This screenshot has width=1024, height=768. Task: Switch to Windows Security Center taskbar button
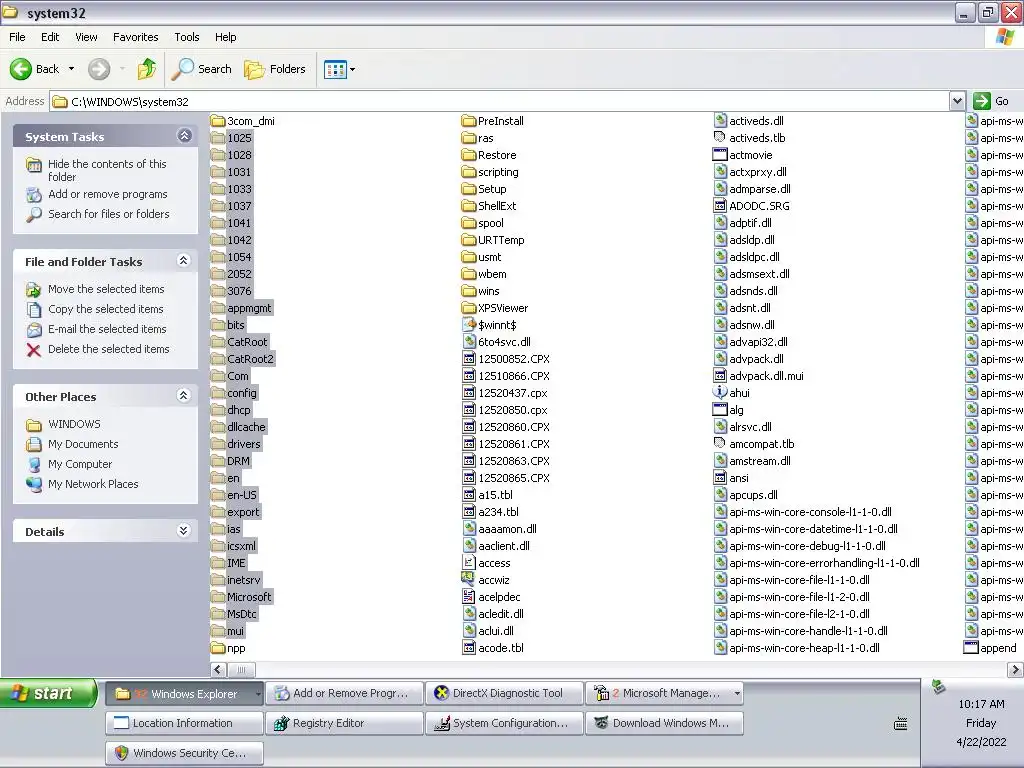[185, 753]
